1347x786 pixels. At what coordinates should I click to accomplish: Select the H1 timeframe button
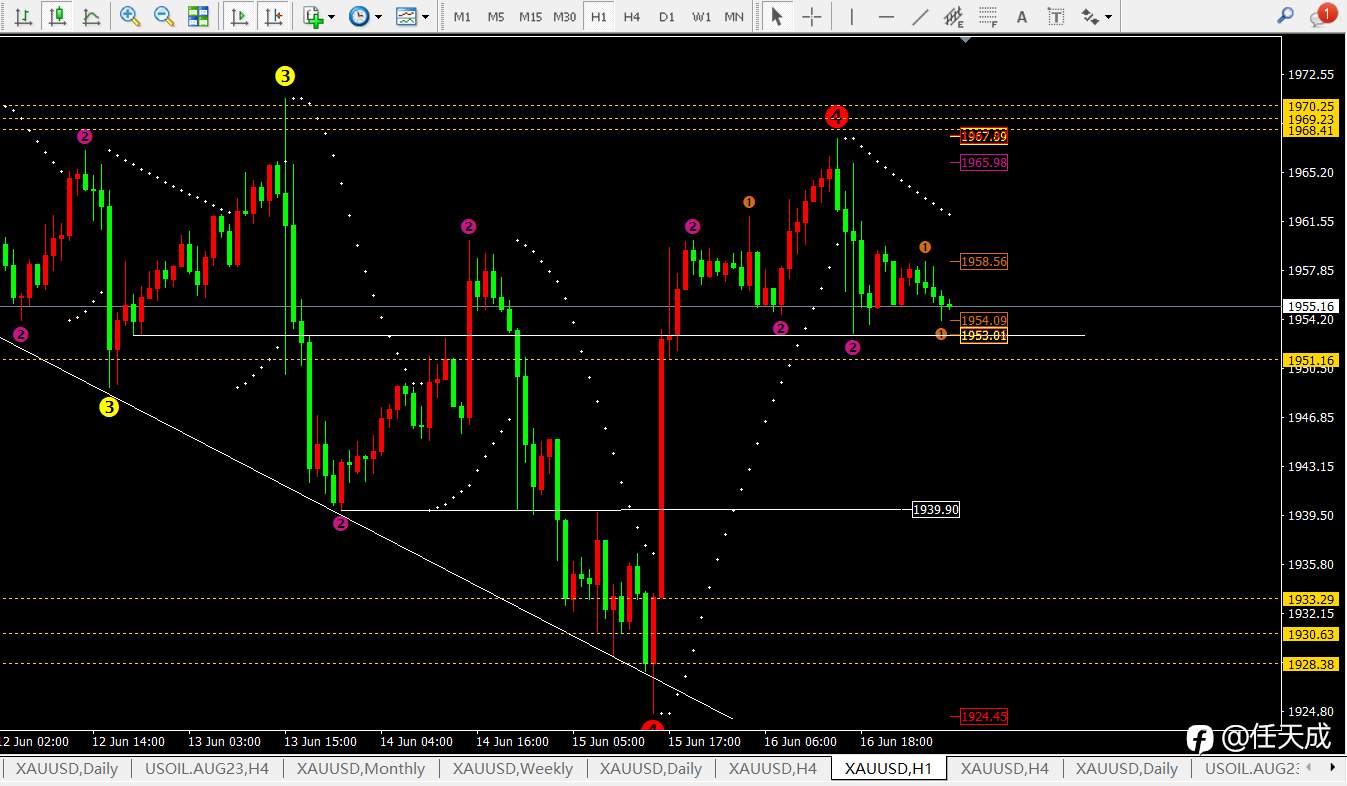coord(598,17)
